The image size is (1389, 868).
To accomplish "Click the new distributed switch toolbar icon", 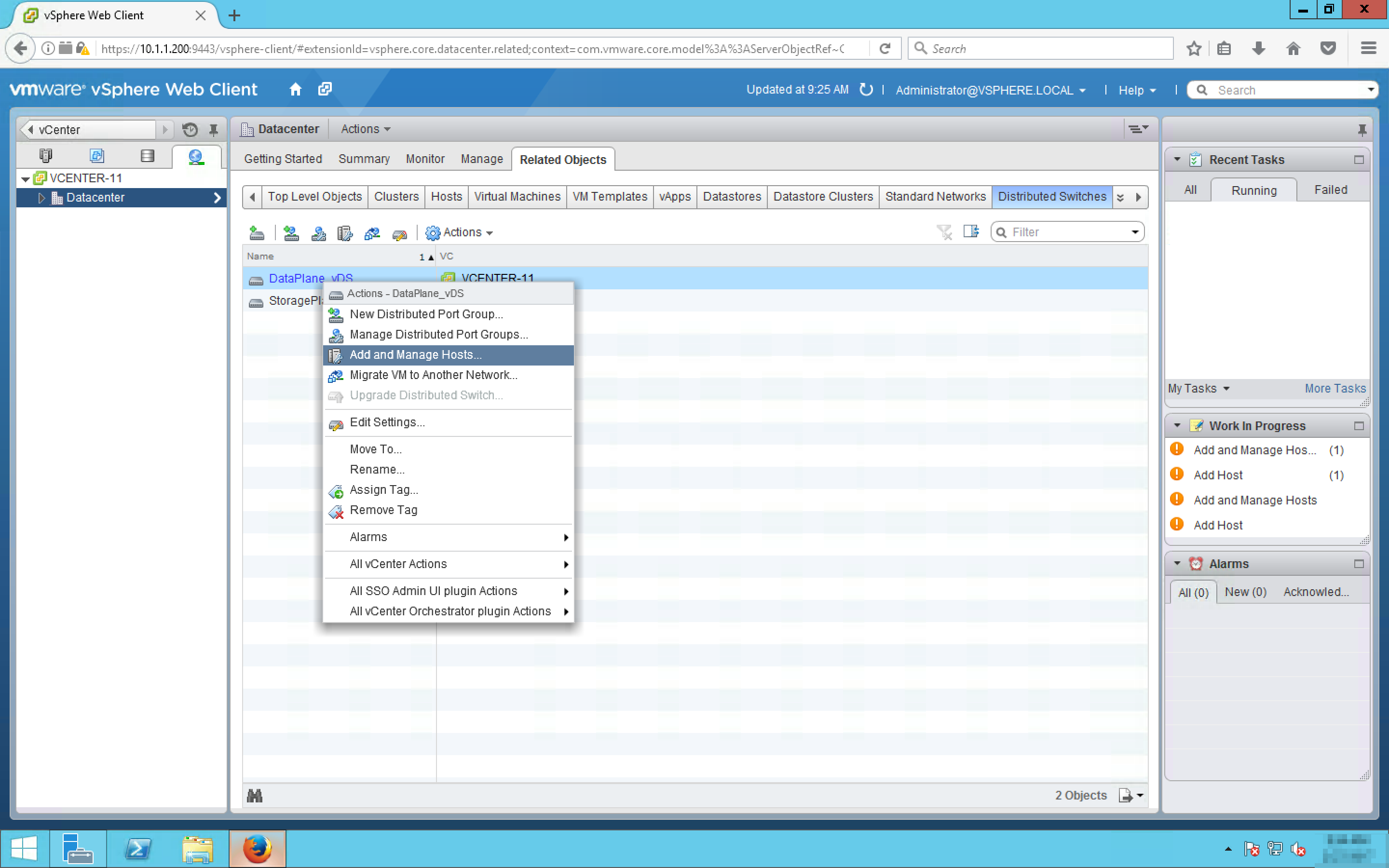I will click(x=257, y=232).
